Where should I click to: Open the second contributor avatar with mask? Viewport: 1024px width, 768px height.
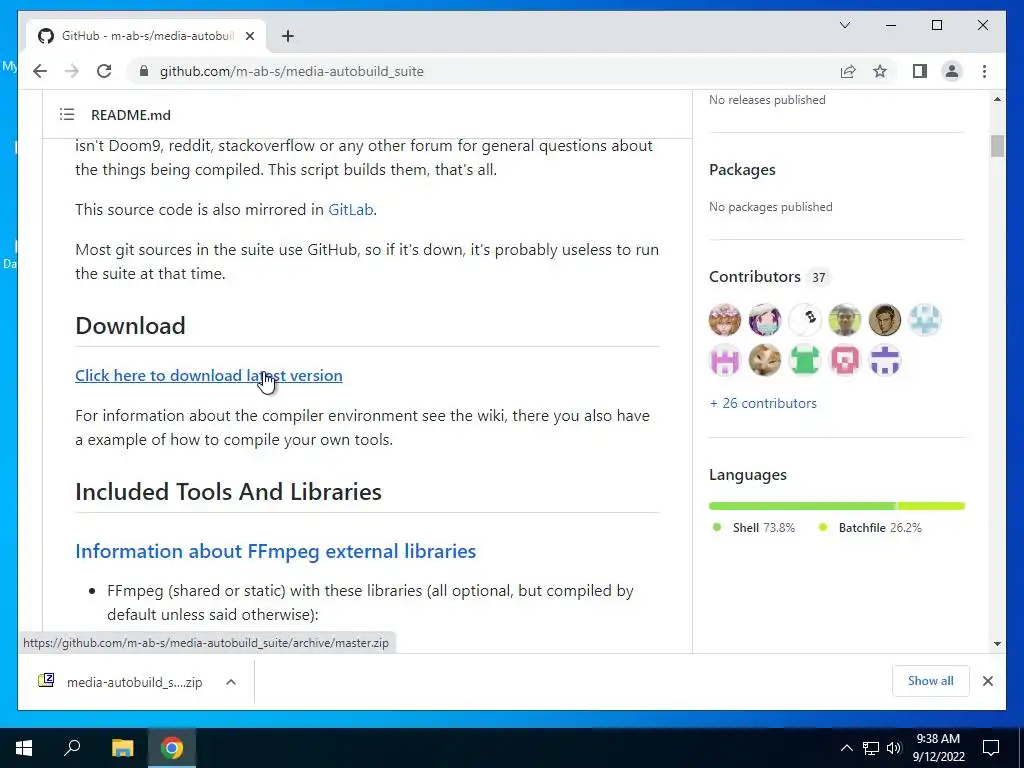(x=765, y=320)
